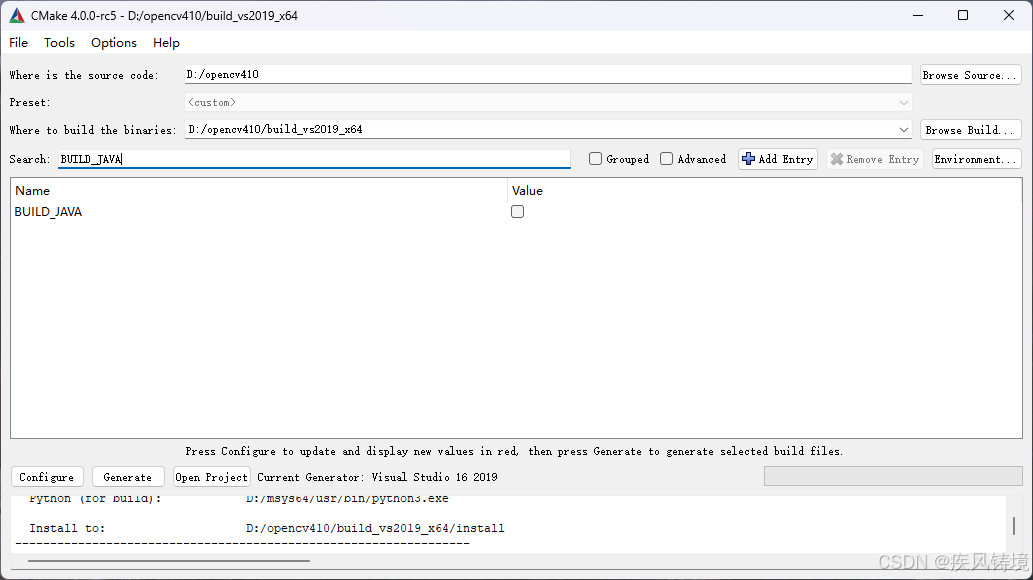Minimize the CMake window
1033x580 pixels.
[x=918, y=15]
